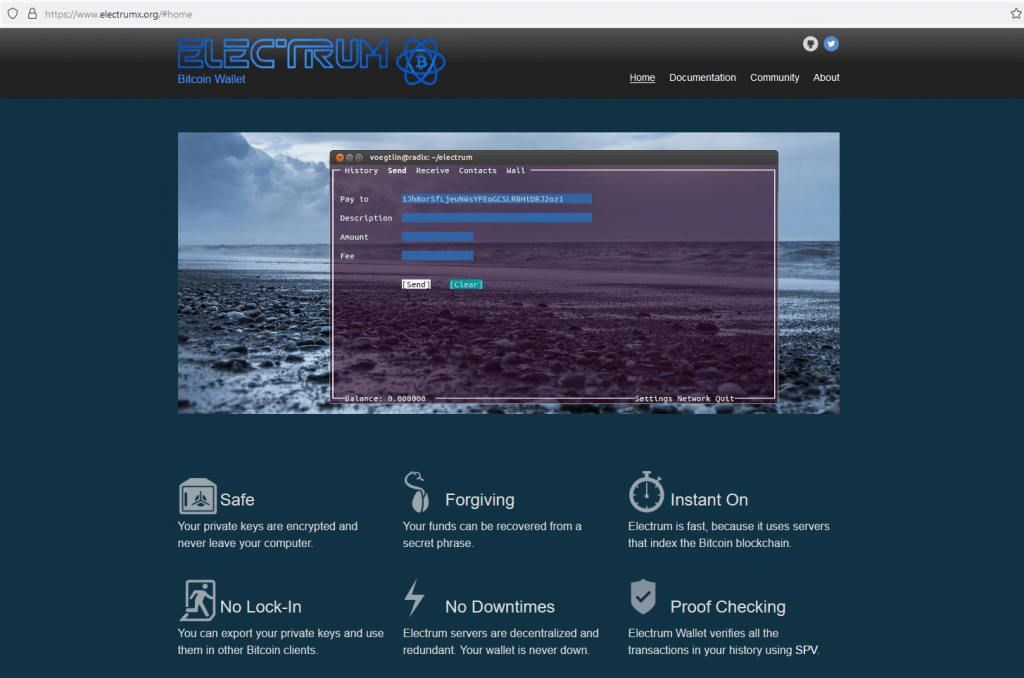Click the browser shield tracking-protection icon

tap(12, 14)
